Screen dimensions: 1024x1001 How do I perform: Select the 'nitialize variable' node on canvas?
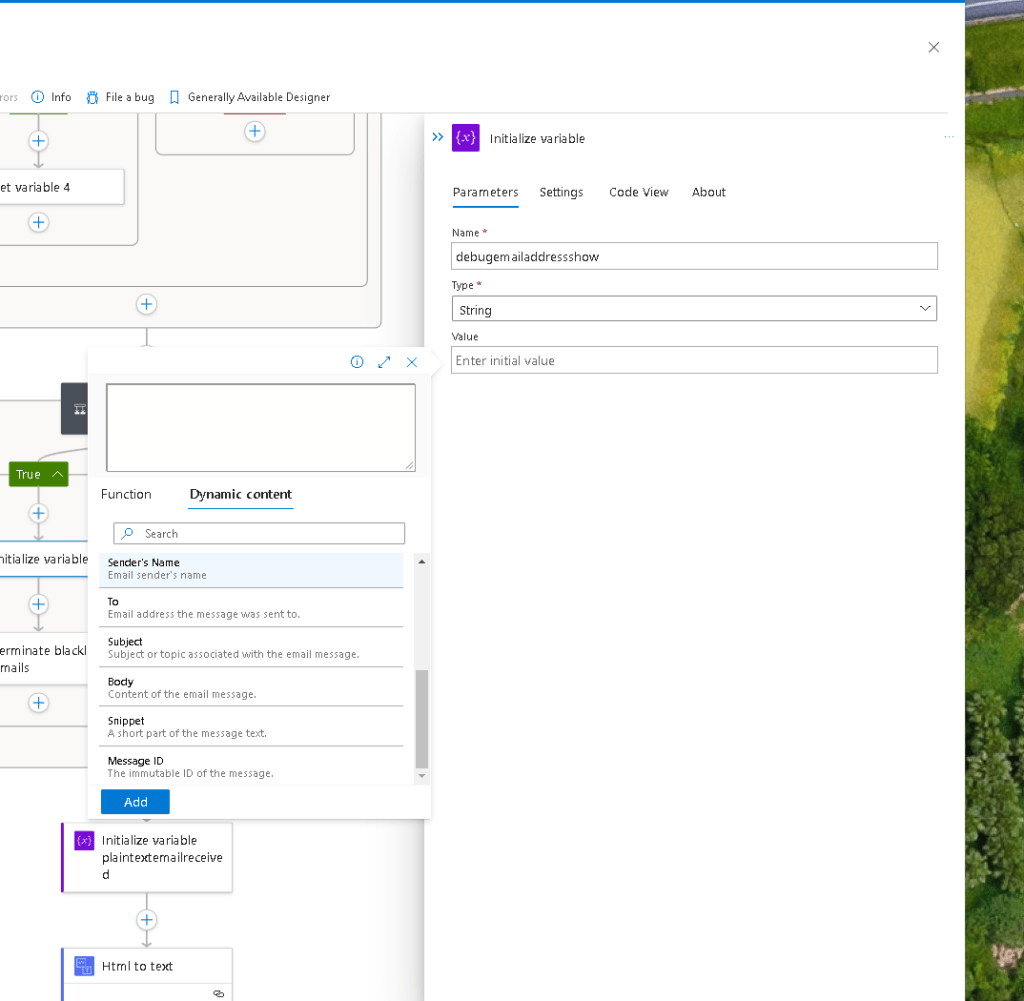(x=44, y=559)
